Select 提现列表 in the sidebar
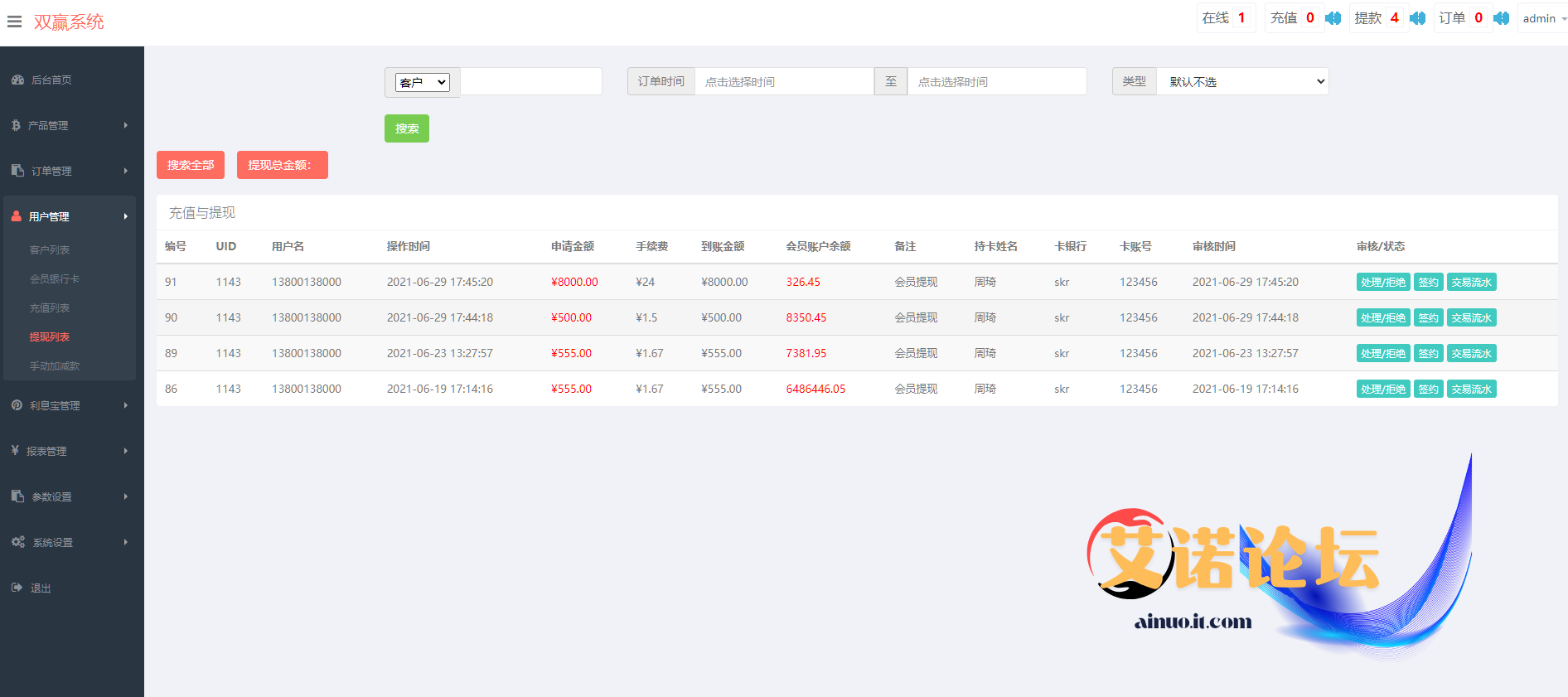Image resolution: width=1568 pixels, height=697 pixels. point(50,336)
